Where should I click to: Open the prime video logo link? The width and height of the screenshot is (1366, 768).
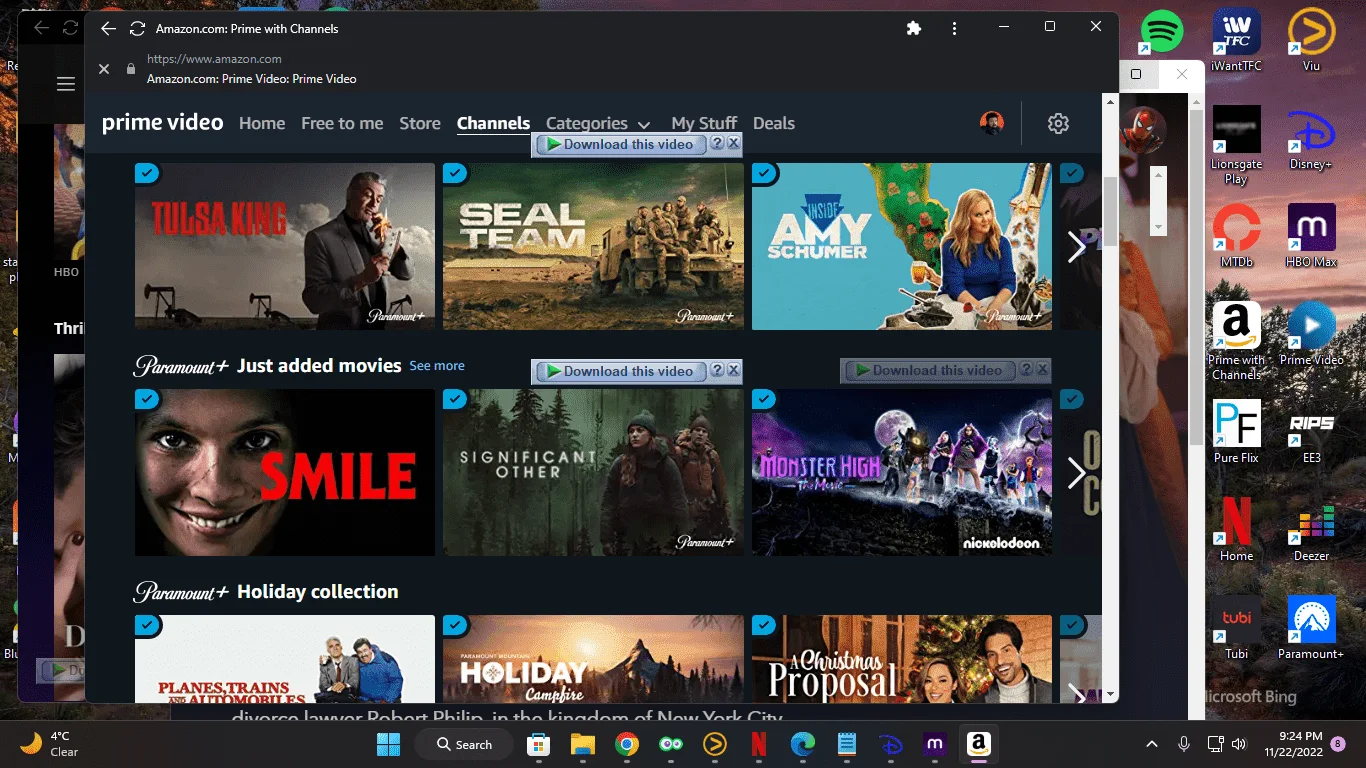click(162, 123)
